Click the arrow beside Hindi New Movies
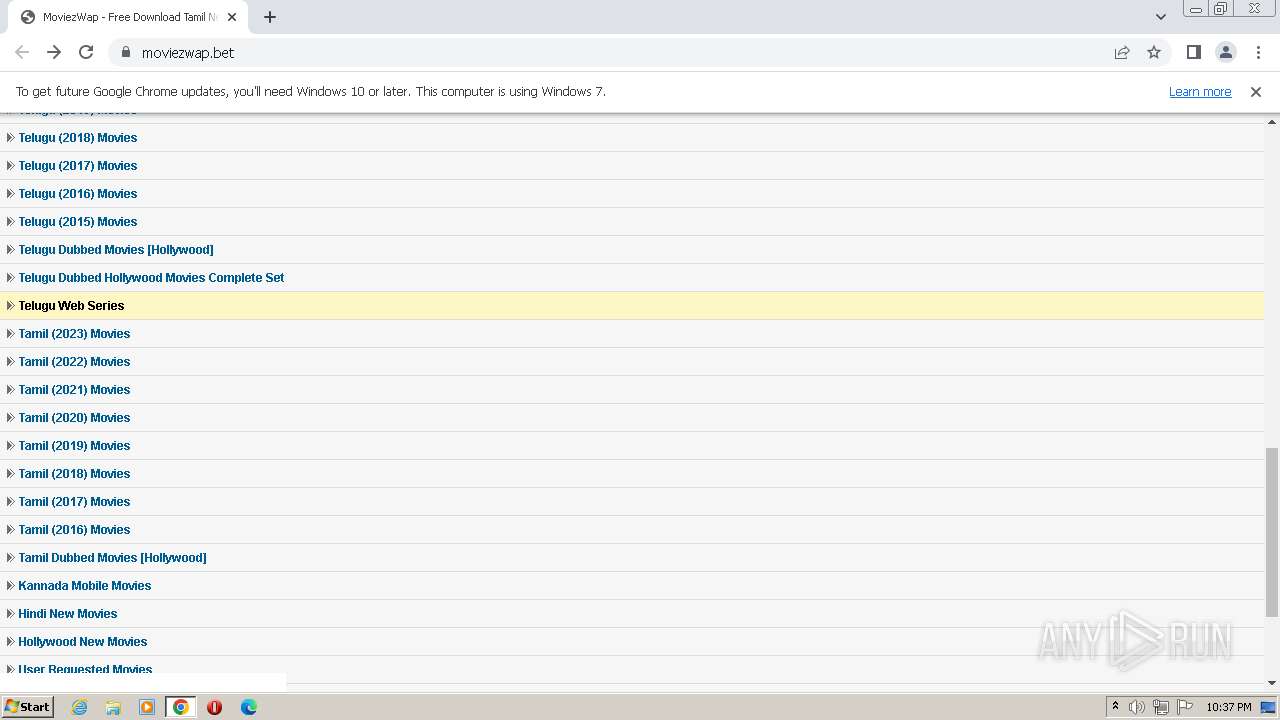Viewport: 1280px width, 720px height. [x=10, y=614]
